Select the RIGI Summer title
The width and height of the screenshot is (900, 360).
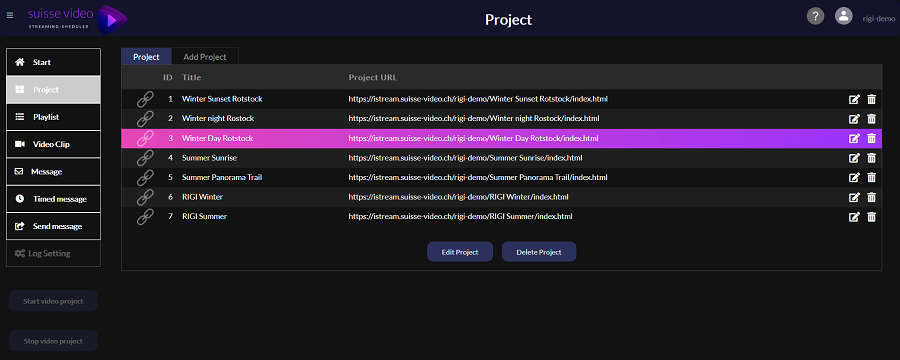pyautogui.click(x=204, y=216)
